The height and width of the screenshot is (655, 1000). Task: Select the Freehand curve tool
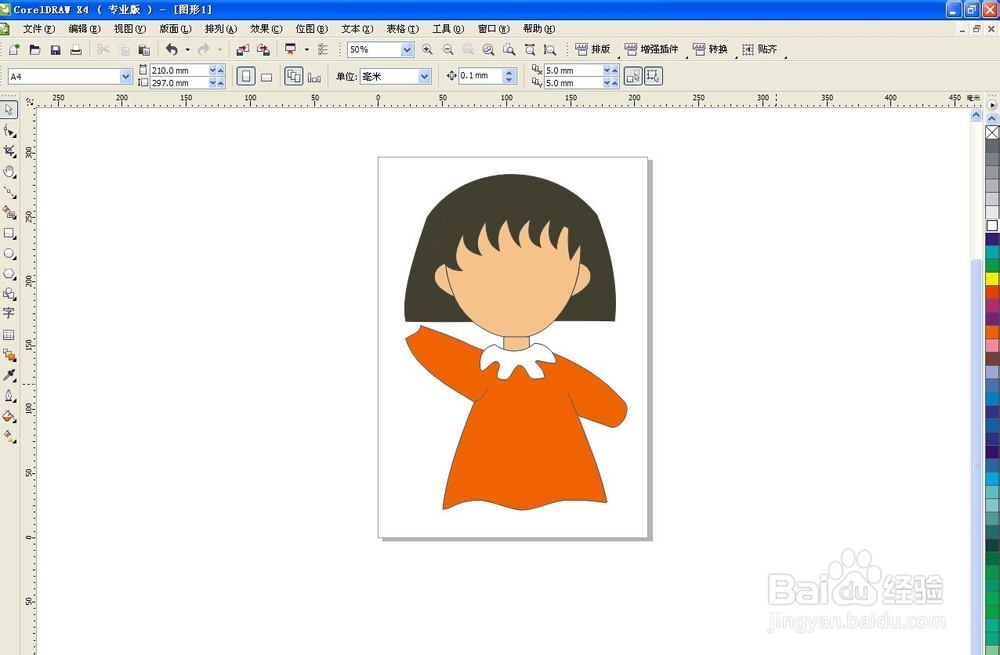(x=9, y=192)
